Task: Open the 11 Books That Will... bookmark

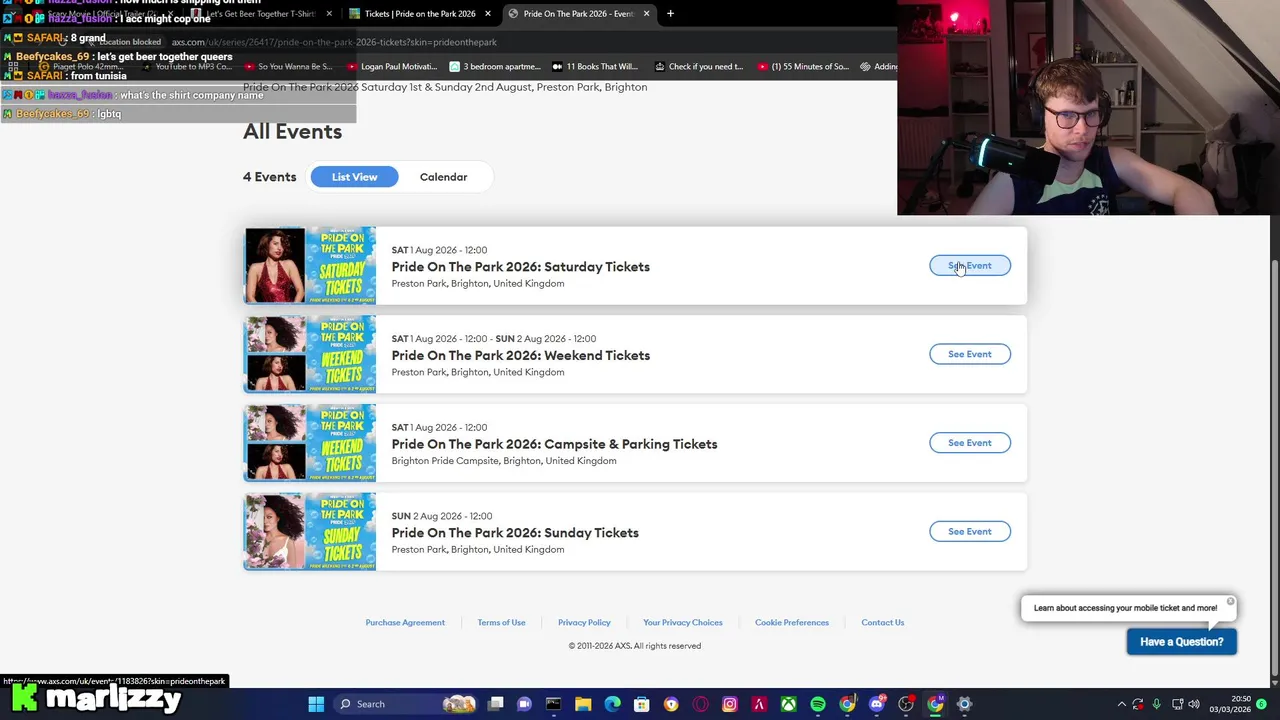Action: 594,67
